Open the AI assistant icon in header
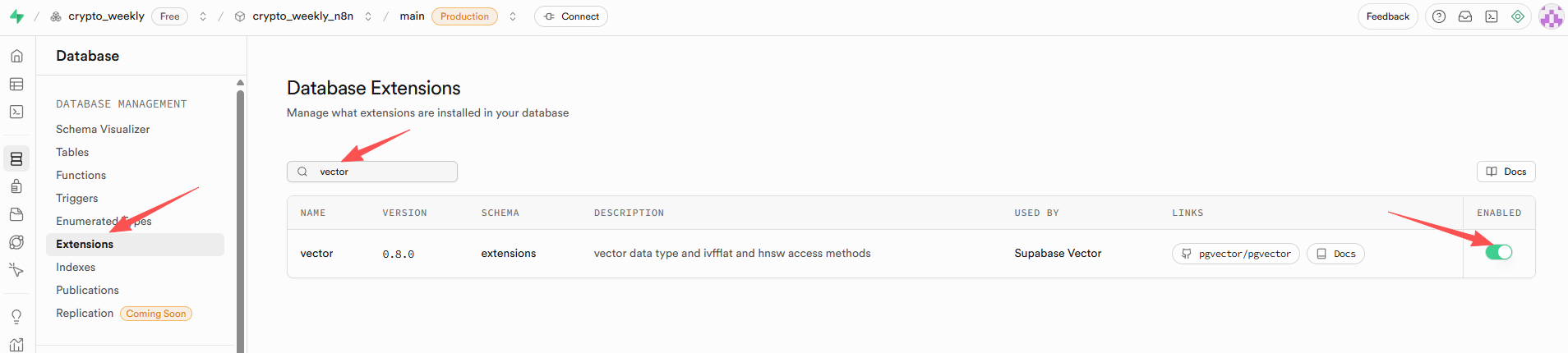 coord(1518,16)
